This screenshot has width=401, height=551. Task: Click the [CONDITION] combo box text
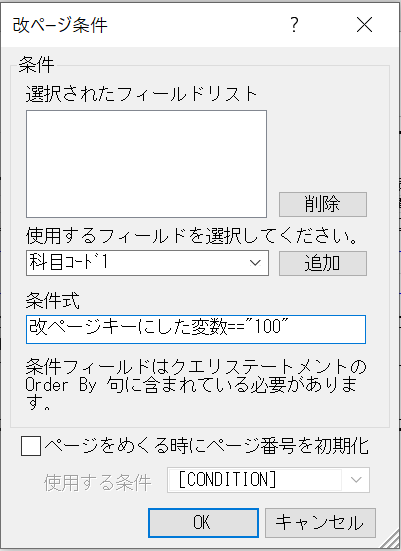[227, 479]
